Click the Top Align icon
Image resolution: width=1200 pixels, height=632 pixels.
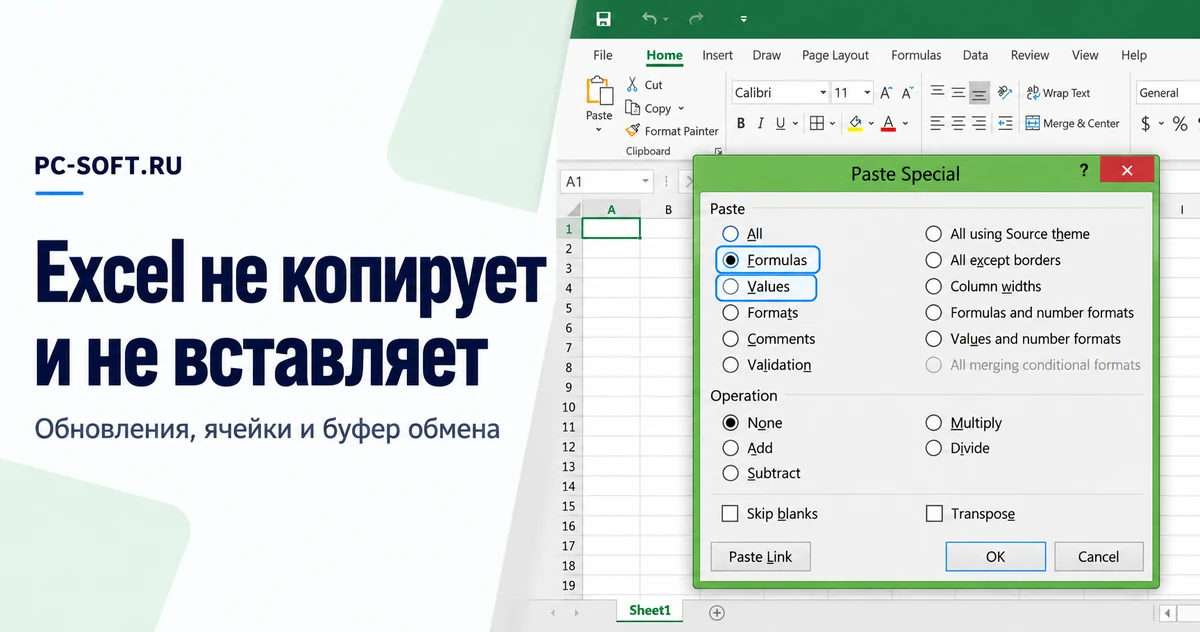coord(937,92)
